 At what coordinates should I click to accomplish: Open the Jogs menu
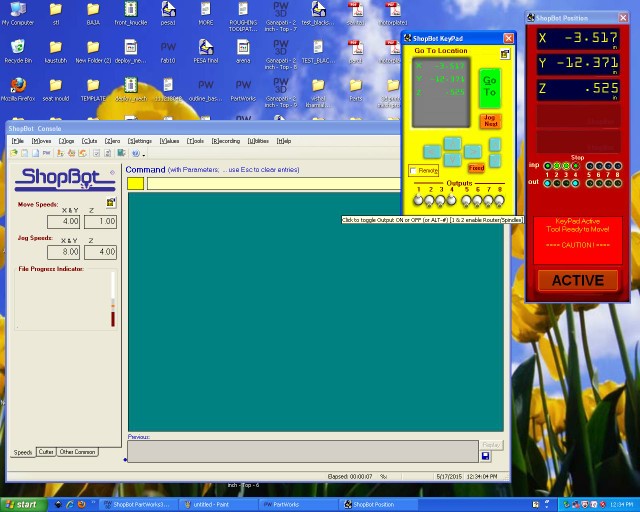coord(67,141)
